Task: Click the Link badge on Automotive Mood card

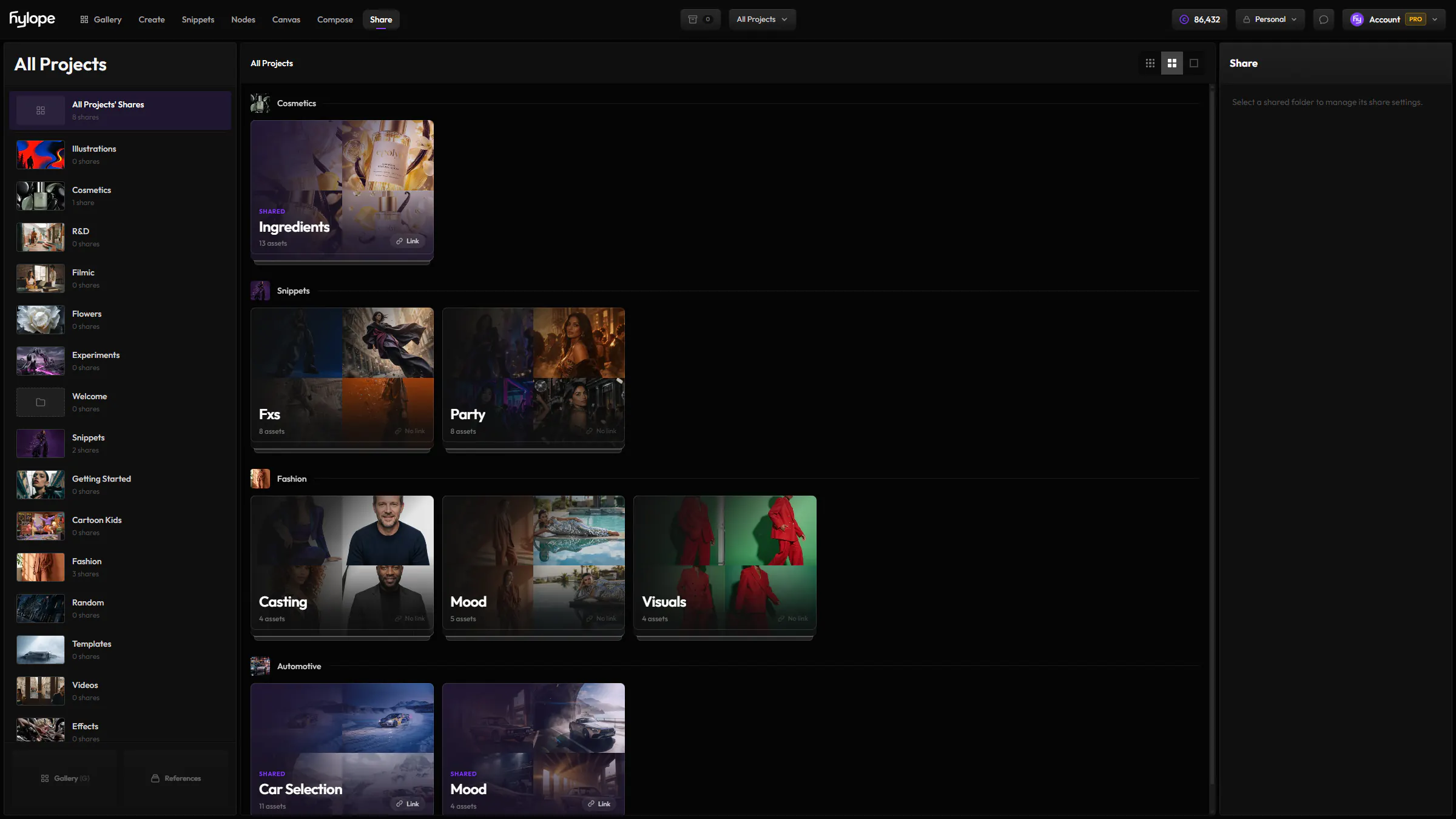Action: [599, 804]
